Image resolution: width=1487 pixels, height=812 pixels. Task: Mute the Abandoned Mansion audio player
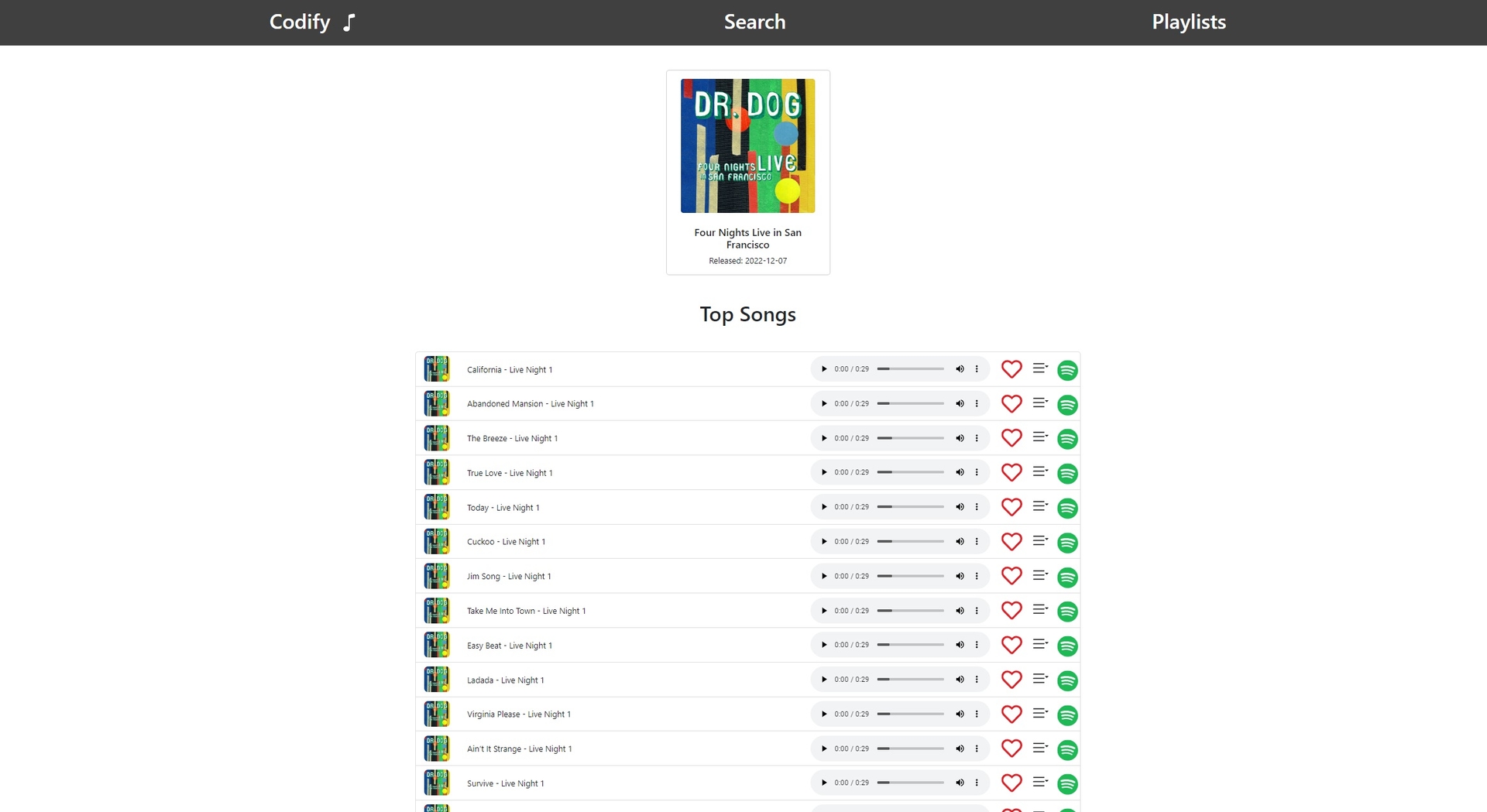[960, 403]
